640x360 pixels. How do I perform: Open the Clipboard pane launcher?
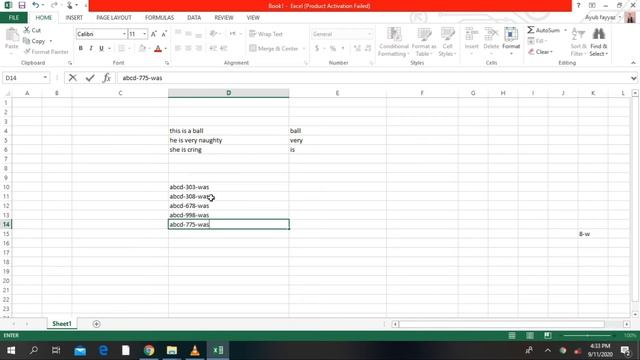(70, 63)
